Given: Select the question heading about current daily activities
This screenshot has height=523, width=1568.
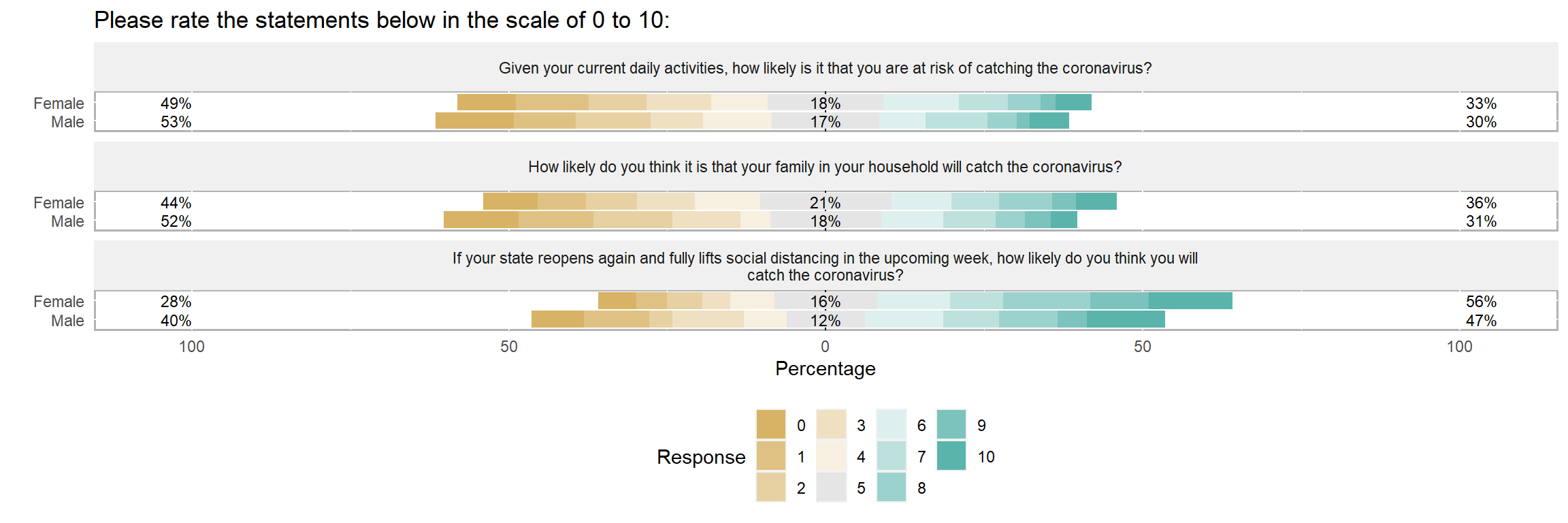Looking at the screenshot, I should pyautogui.click(x=825, y=68).
